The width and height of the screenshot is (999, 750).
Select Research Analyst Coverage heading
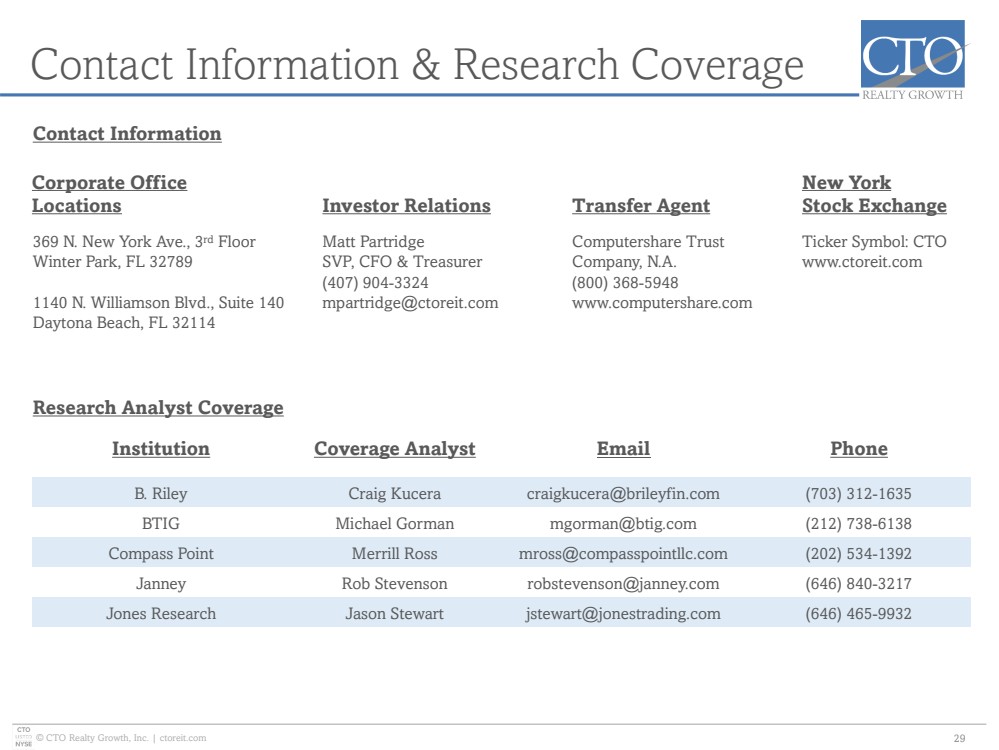click(158, 408)
